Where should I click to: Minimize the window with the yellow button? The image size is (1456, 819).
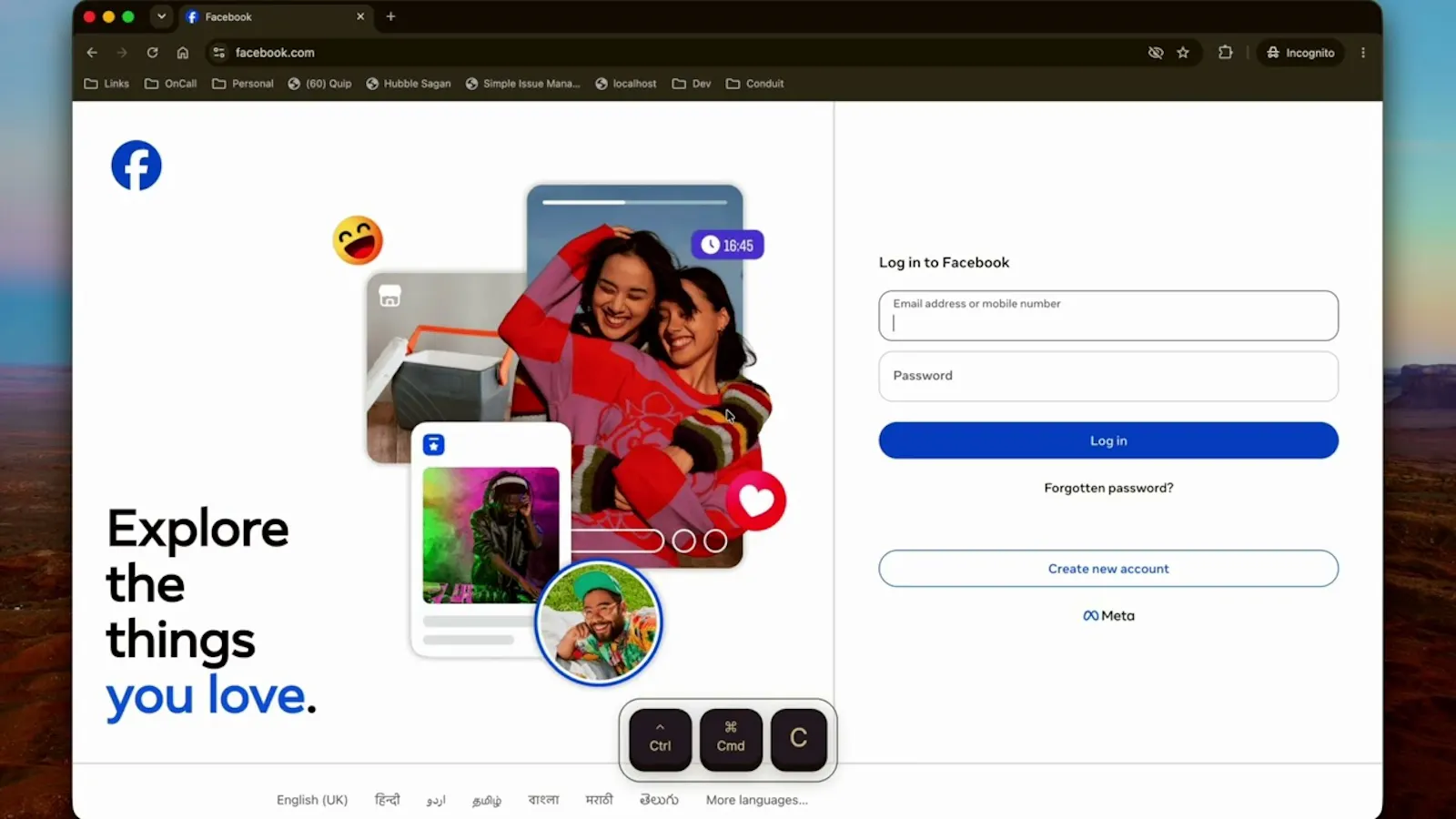coord(108,16)
